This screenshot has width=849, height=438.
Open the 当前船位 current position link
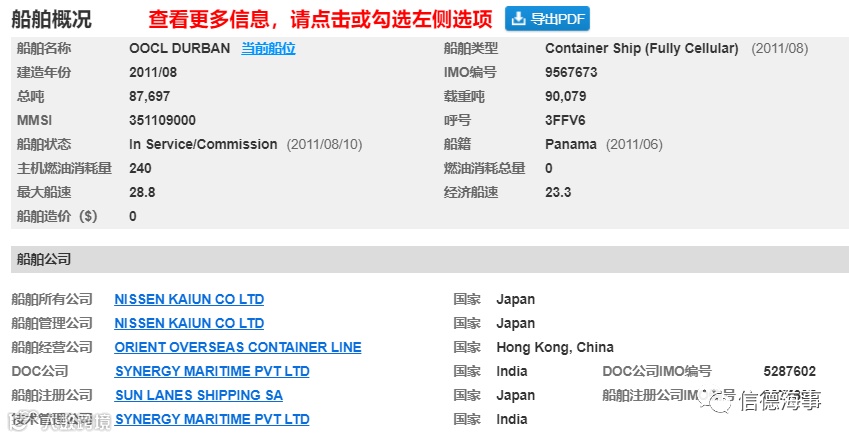point(268,49)
